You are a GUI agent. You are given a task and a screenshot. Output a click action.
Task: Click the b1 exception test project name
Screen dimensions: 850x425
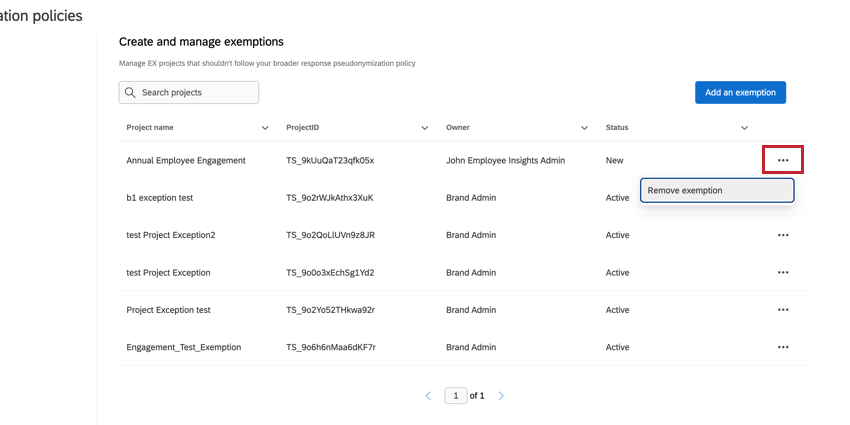click(x=160, y=198)
